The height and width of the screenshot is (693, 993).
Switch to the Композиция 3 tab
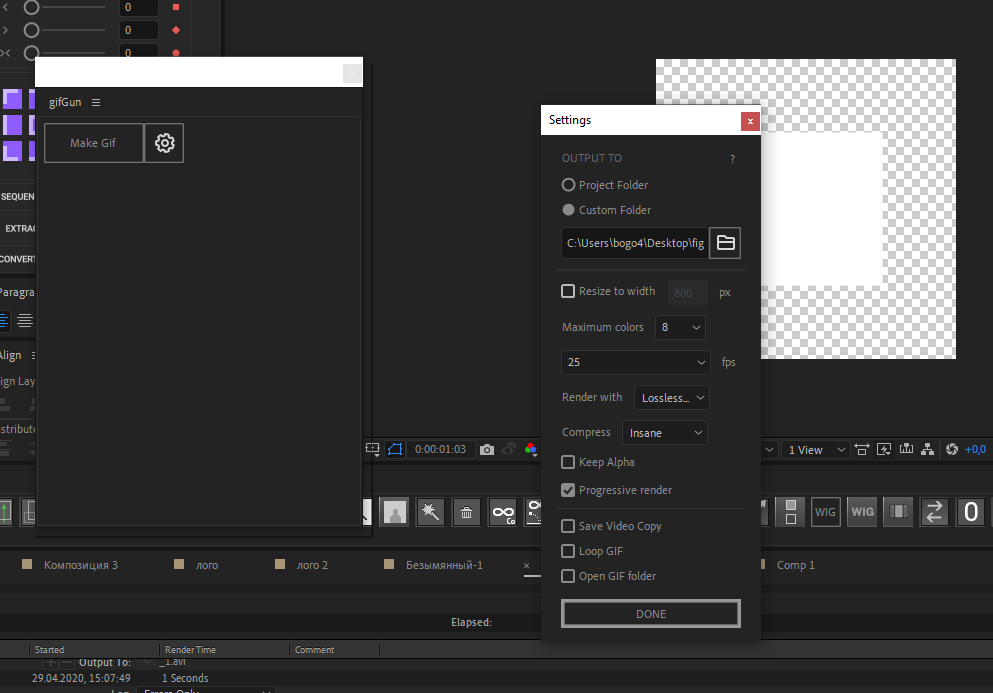pyautogui.click(x=80, y=565)
